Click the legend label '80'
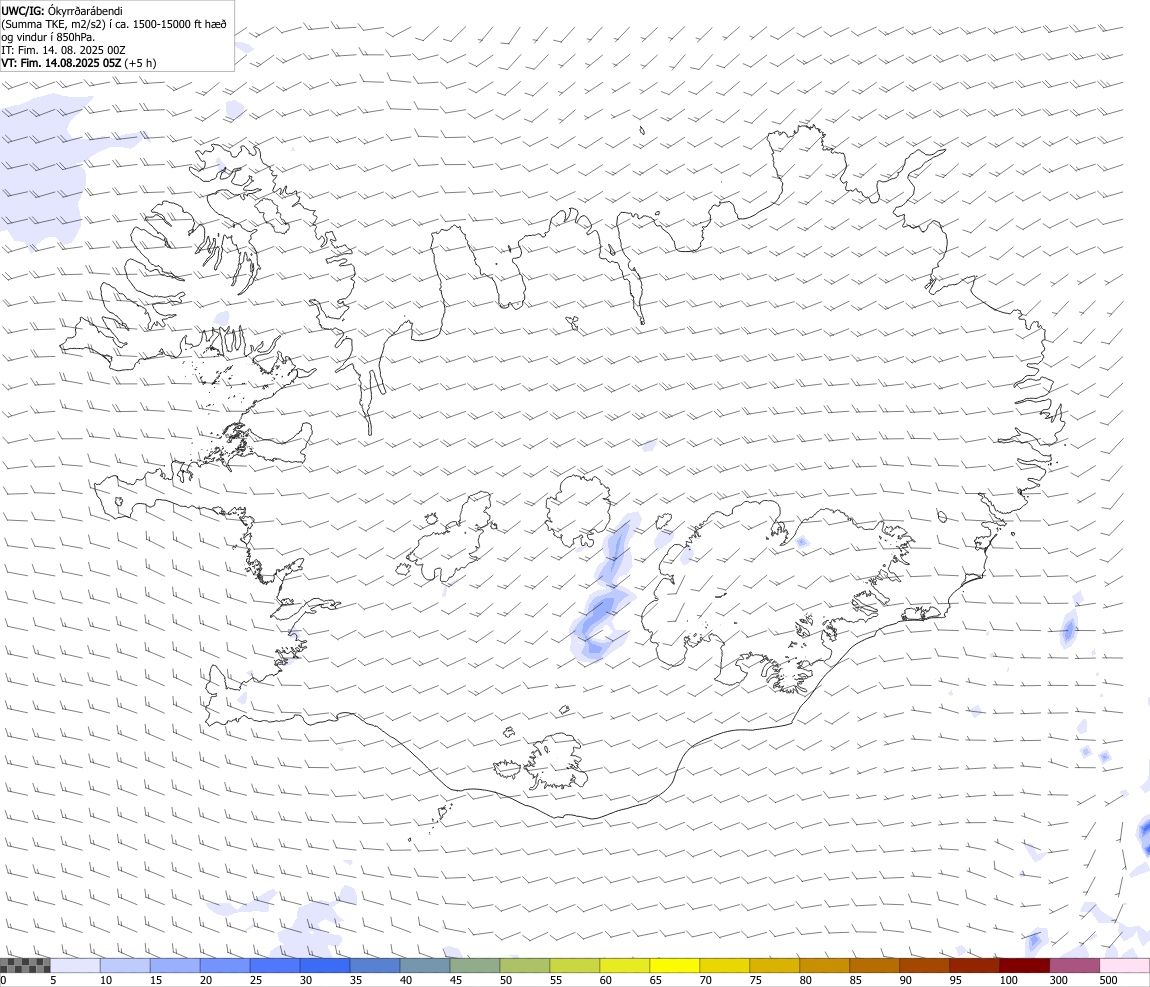 806,980
